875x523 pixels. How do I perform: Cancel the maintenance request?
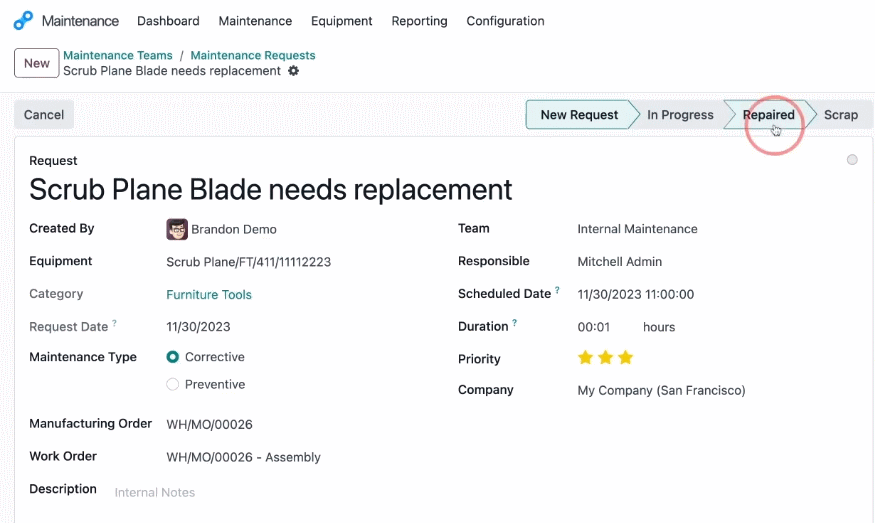(44, 114)
